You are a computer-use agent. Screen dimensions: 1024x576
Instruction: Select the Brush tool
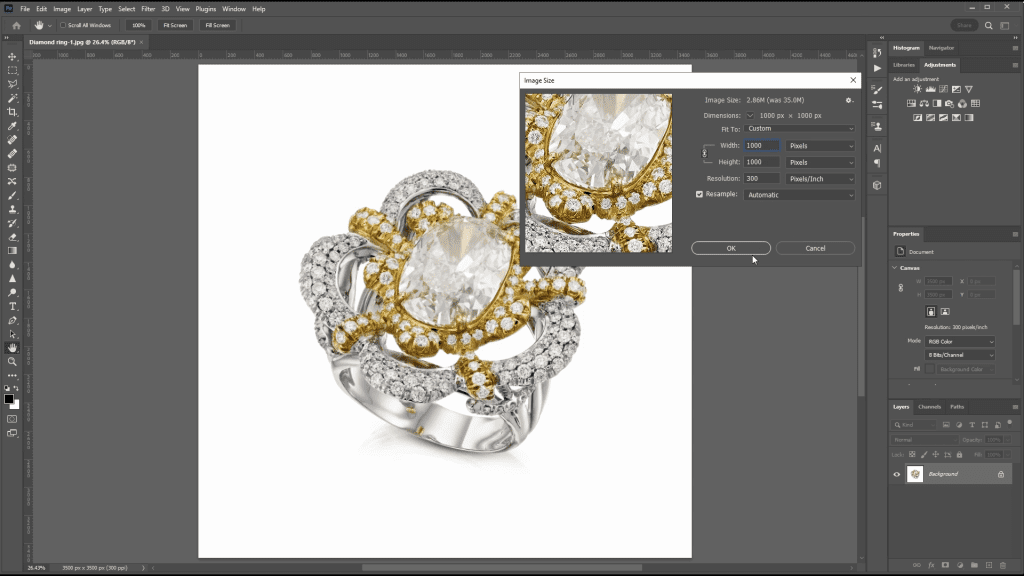coord(12,195)
